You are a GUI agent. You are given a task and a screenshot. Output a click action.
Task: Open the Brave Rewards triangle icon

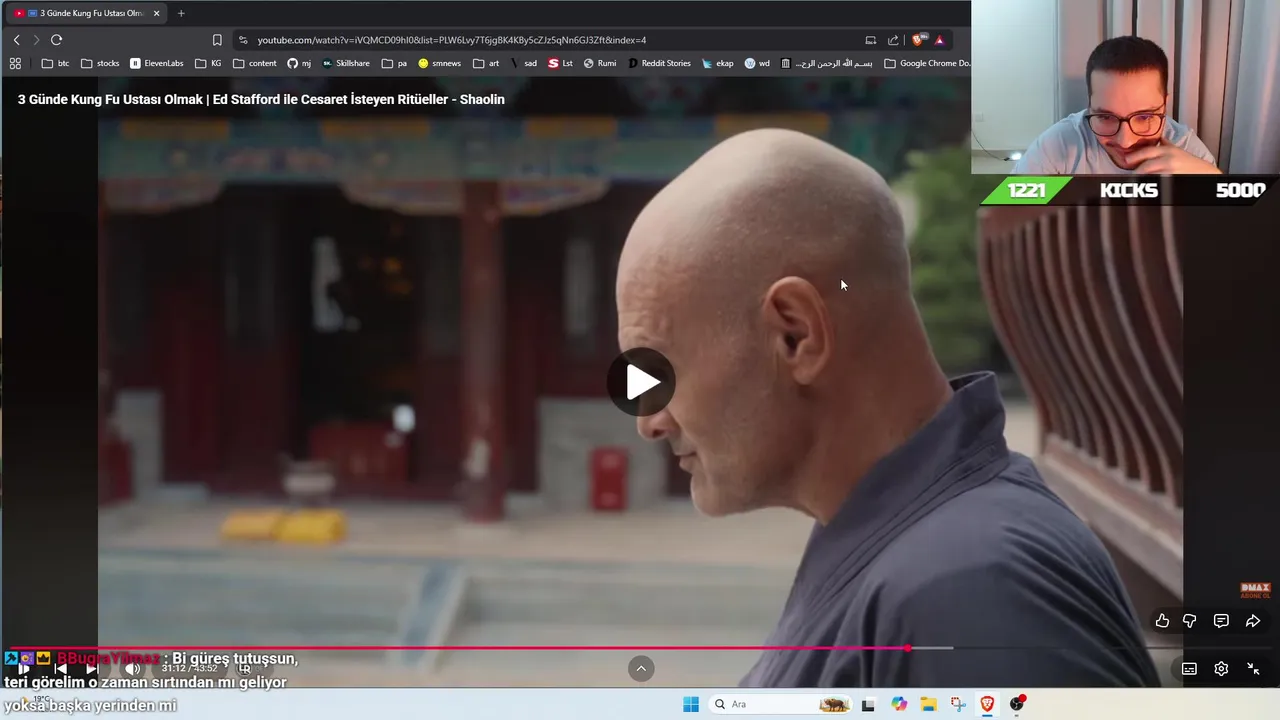point(939,40)
